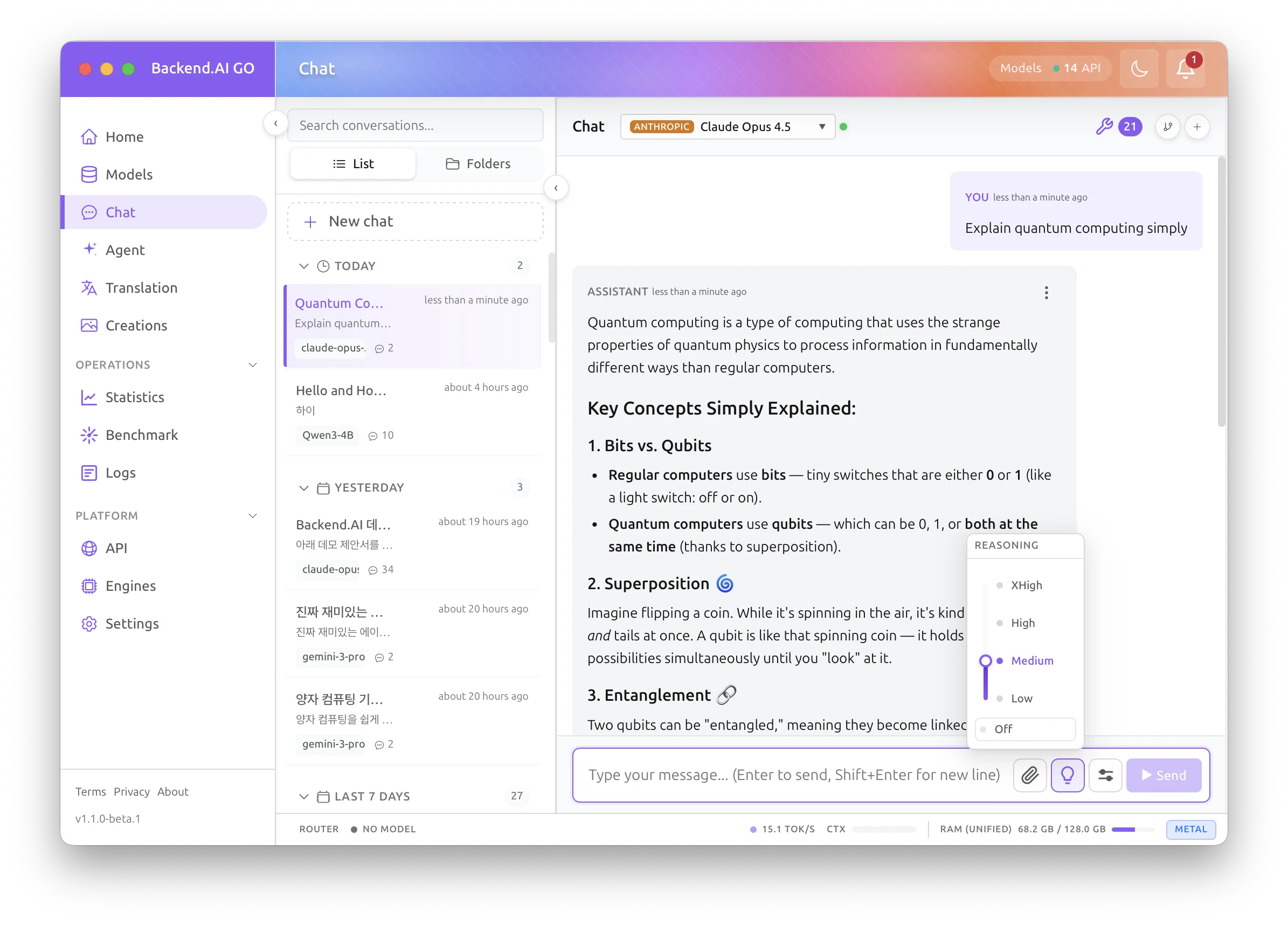Start a New chat
Image resolution: width=1288 pixels, height=925 pixels.
(415, 221)
